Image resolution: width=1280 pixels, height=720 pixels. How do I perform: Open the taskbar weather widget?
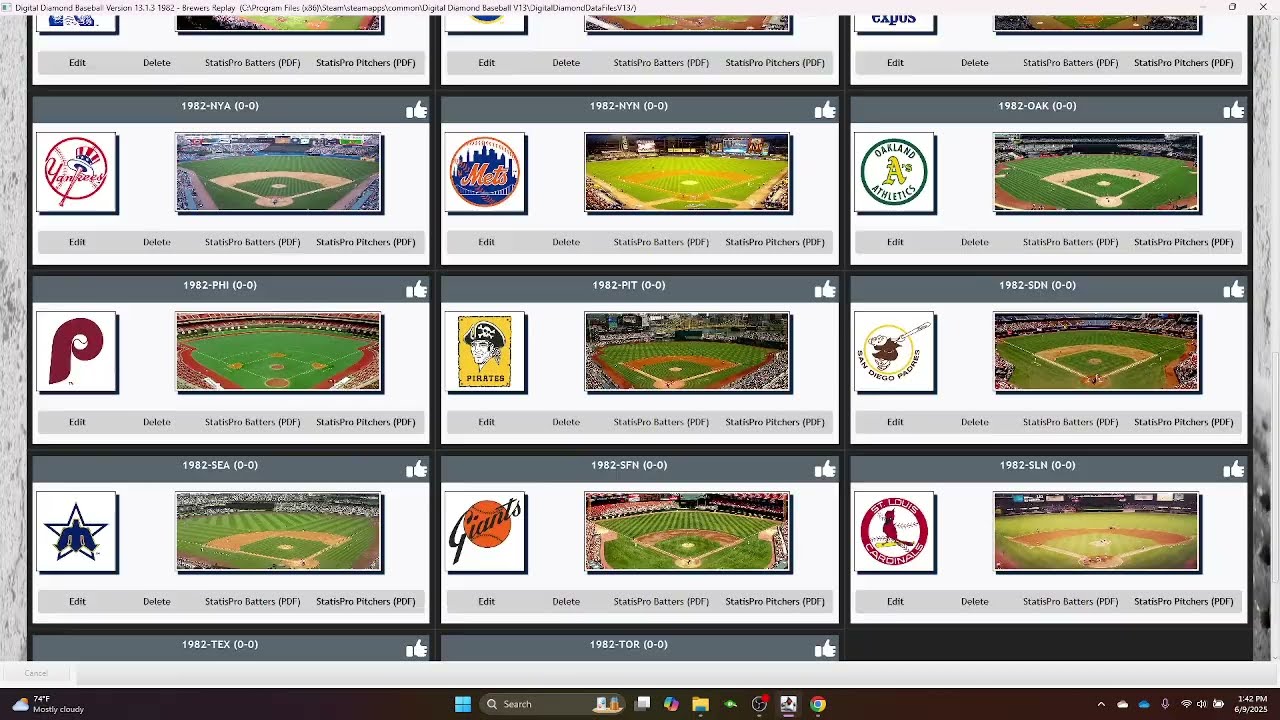[48, 704]
